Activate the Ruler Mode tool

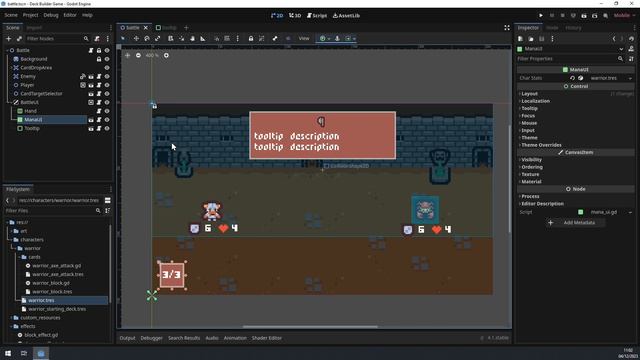tap(203, 38)
